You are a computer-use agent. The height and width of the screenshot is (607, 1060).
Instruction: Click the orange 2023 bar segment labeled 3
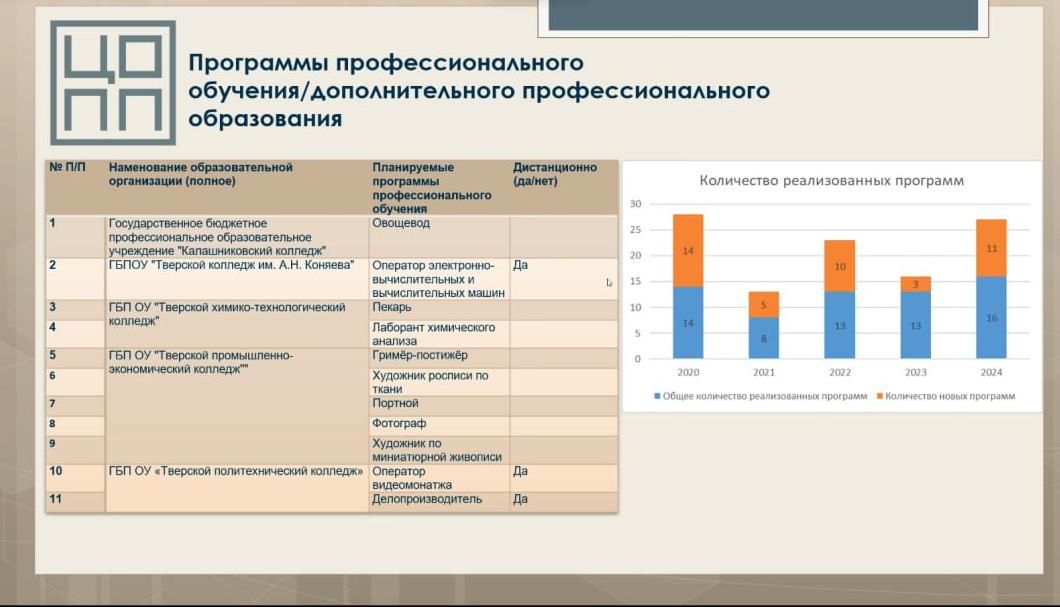(x=916, y=284)
